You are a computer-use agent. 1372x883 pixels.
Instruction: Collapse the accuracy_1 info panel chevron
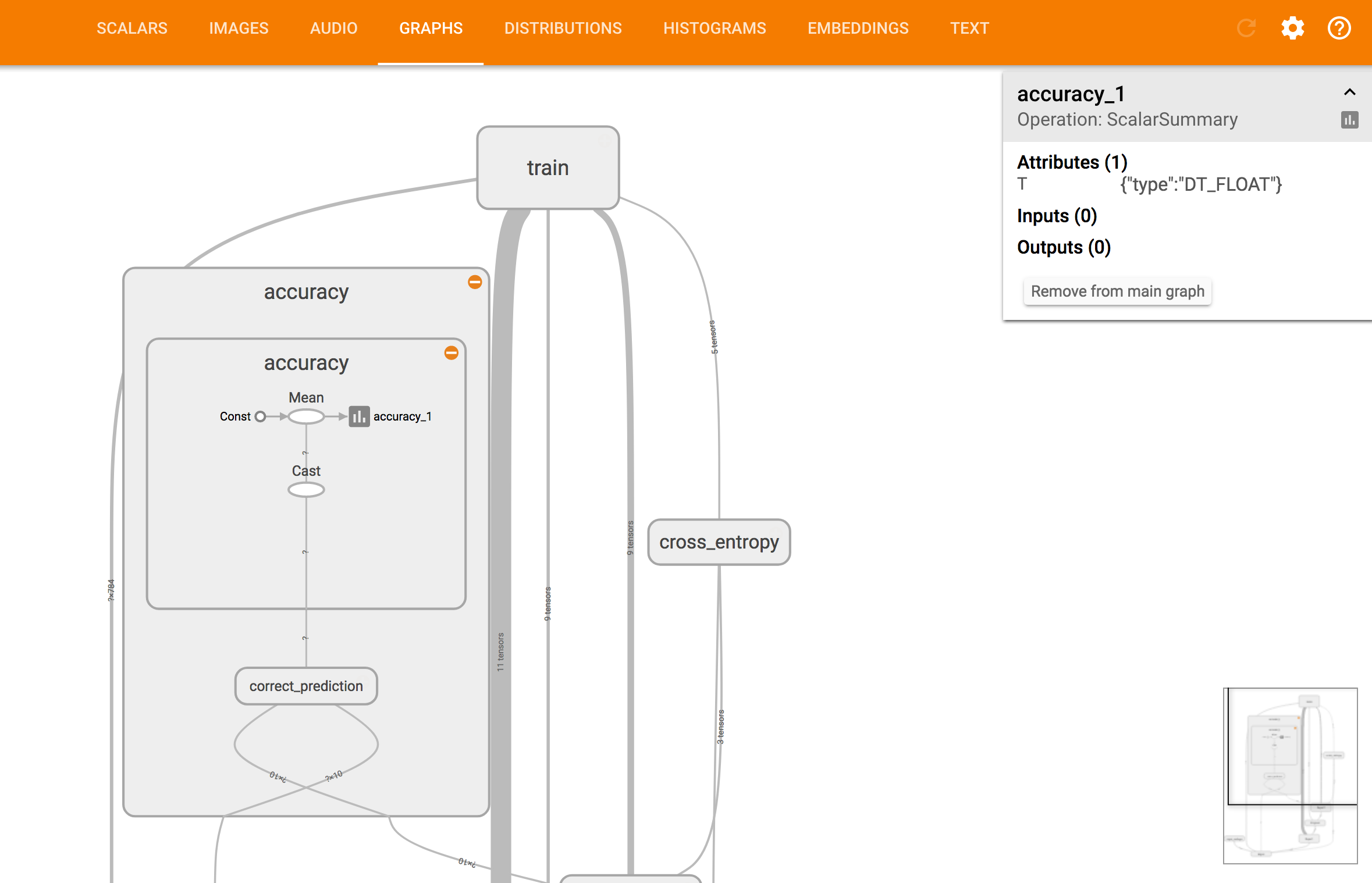[1349, 92]
